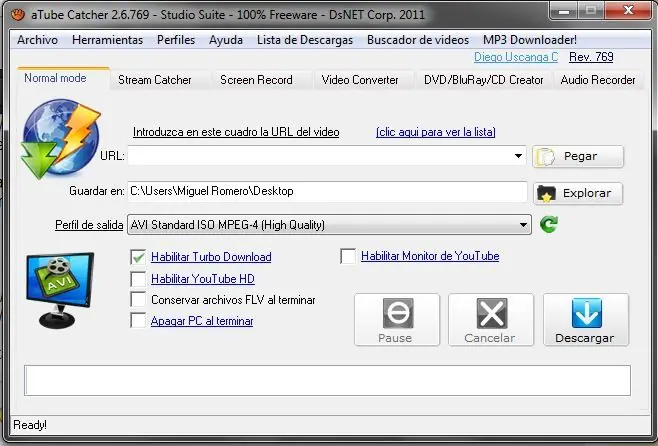The width and height of the screenshot is (658, 446).
Task: Click the Explorar browse button
Action: [578, 193]
